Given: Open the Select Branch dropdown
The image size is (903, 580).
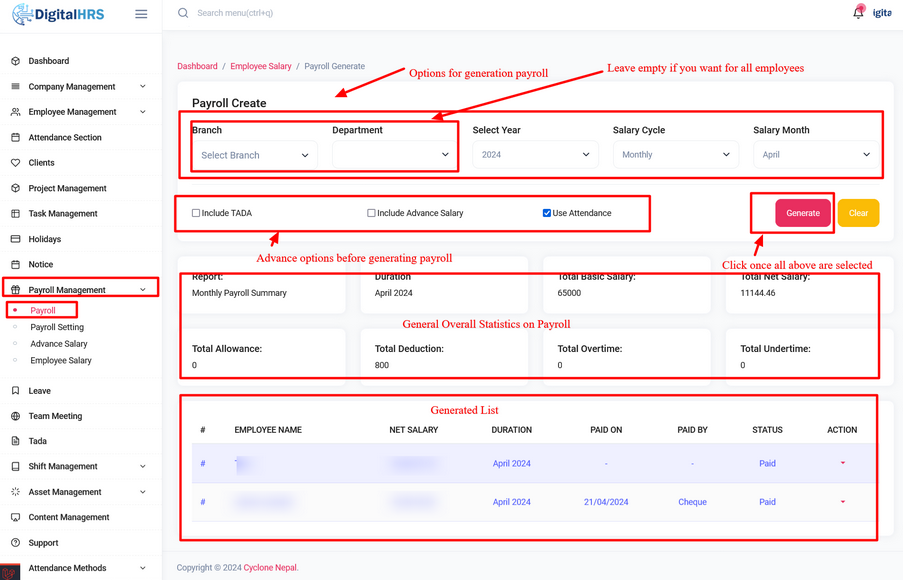Looking at the screenshot, I should [x=254, y=155].
